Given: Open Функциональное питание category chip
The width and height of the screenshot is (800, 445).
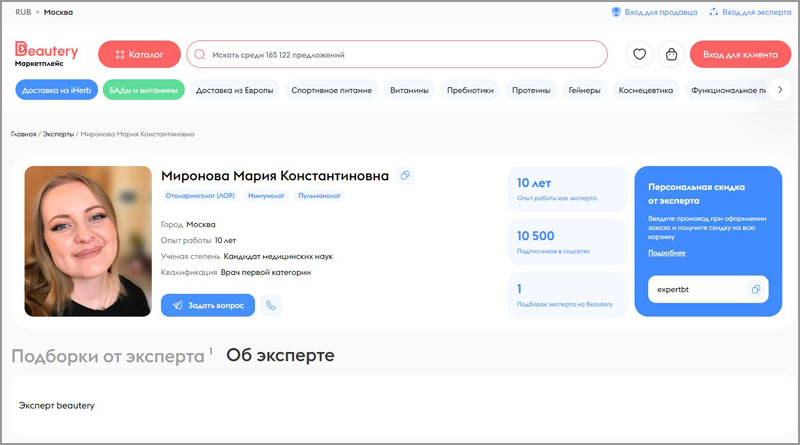Looking at the screenshot, I should (728, 90).
